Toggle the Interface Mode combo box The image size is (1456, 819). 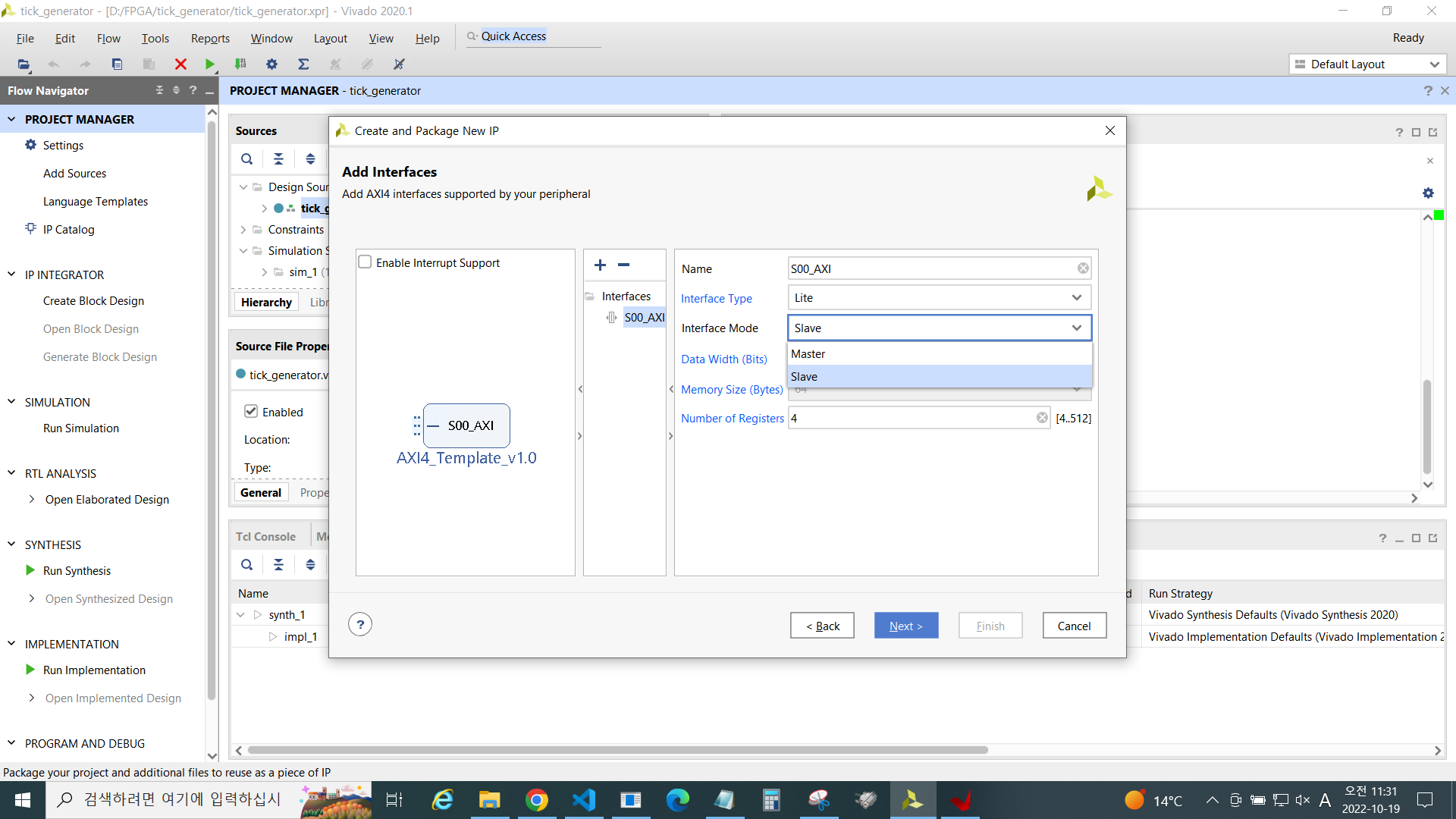[x=940, y=328]
